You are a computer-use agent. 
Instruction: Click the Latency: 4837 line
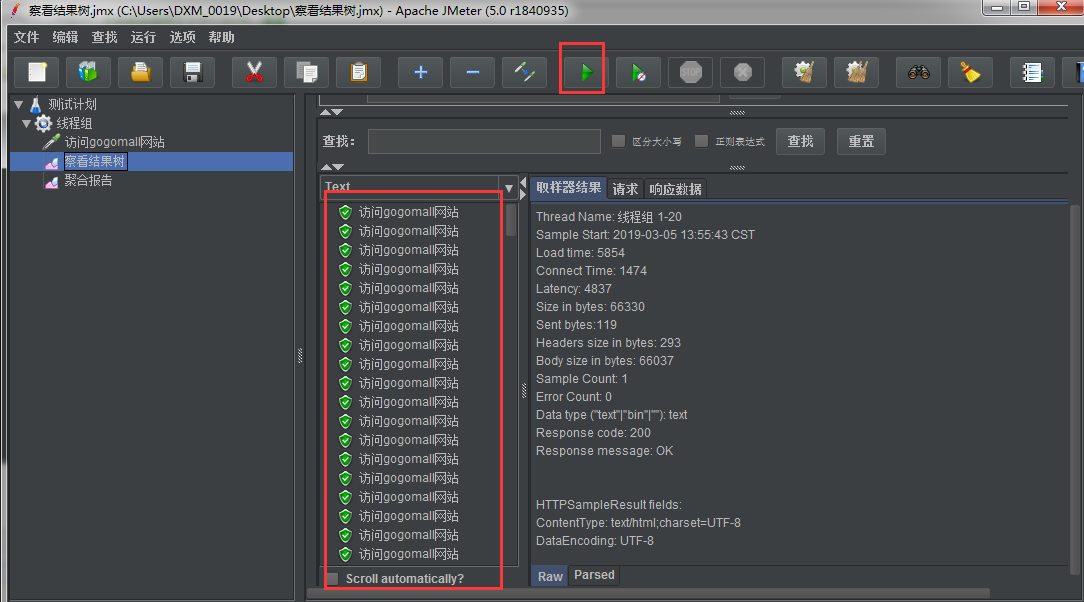click(x=574, y=289)
